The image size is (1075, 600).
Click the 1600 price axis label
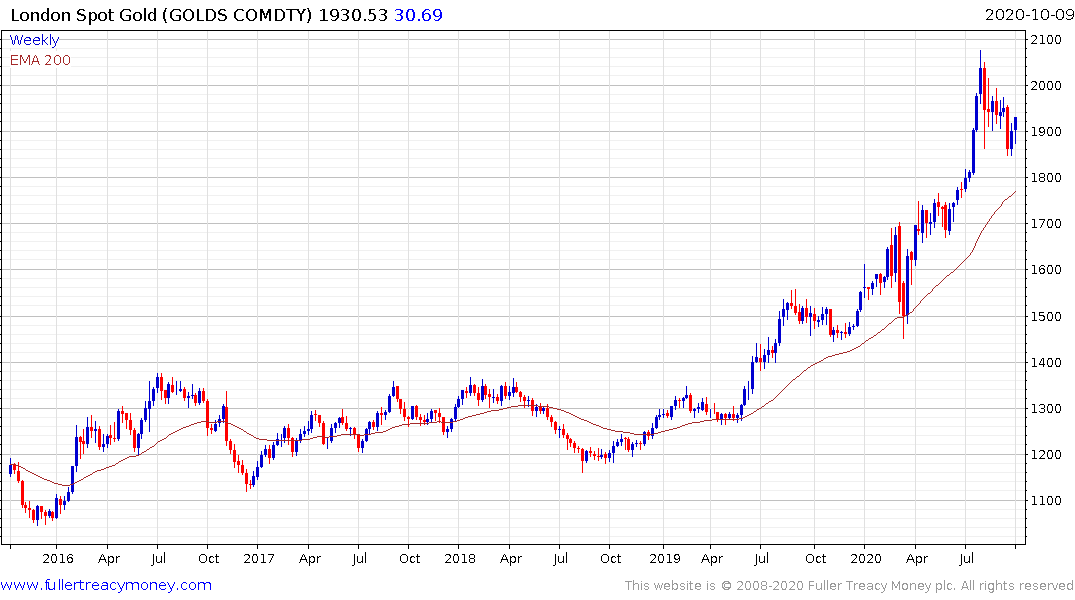[1046, 269]
